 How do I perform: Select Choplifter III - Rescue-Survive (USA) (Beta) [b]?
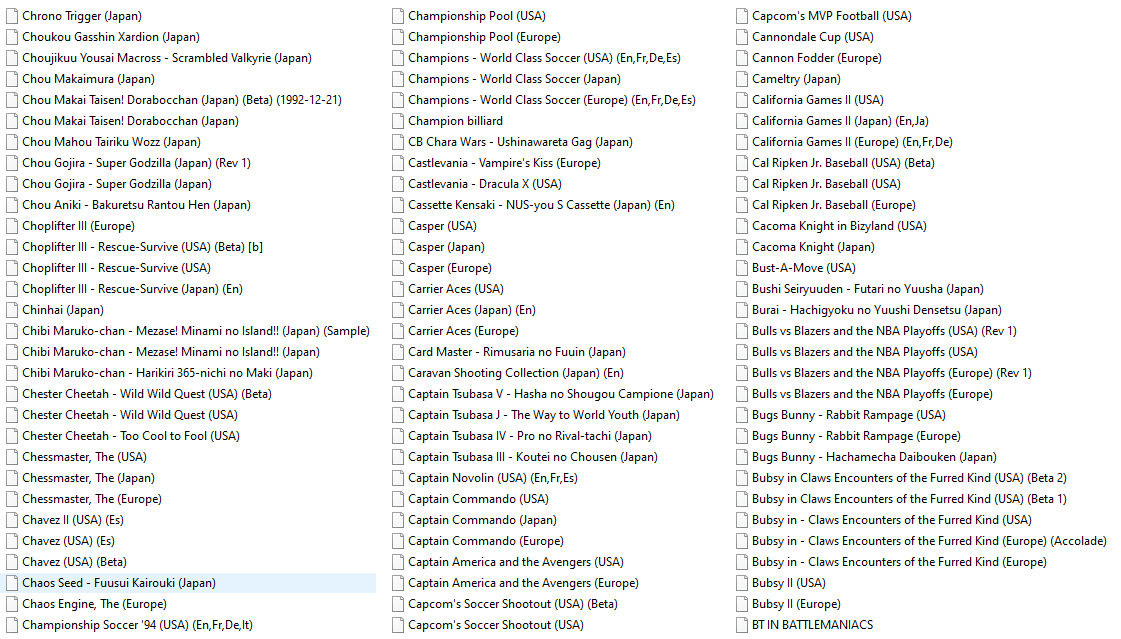[142, 247]
